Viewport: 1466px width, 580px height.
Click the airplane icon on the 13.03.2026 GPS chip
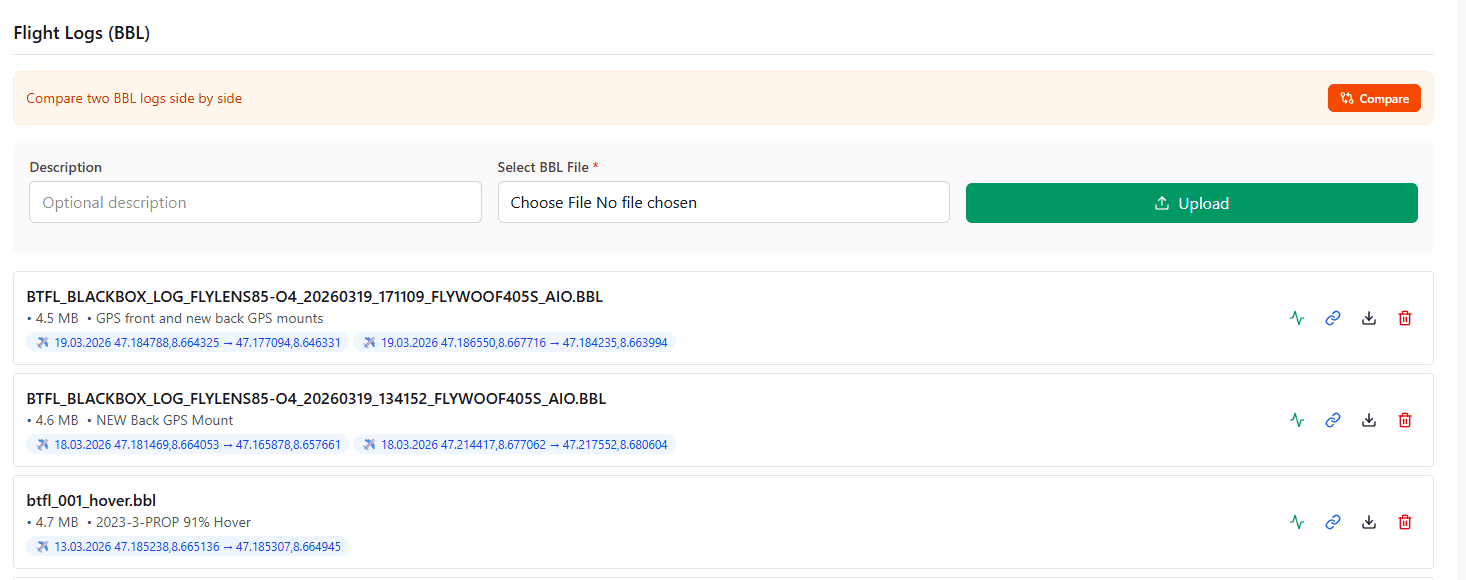[x=41, y=546]
